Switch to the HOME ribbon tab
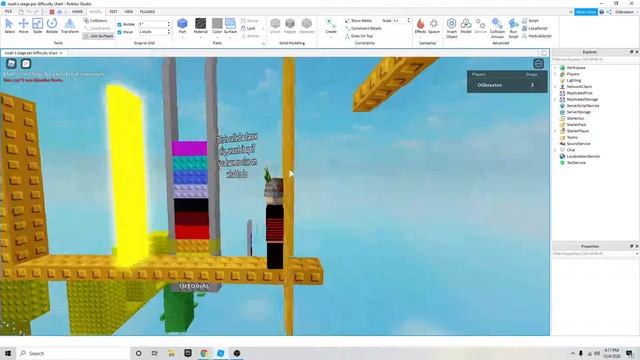The height and width of the screenshot is (360, 640). 77,12
